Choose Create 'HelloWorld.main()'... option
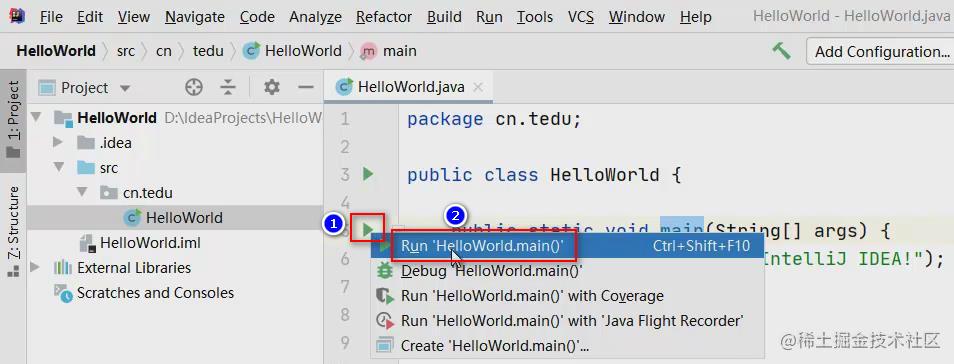This screenshot has width=954, height=364. pos(567,346)
